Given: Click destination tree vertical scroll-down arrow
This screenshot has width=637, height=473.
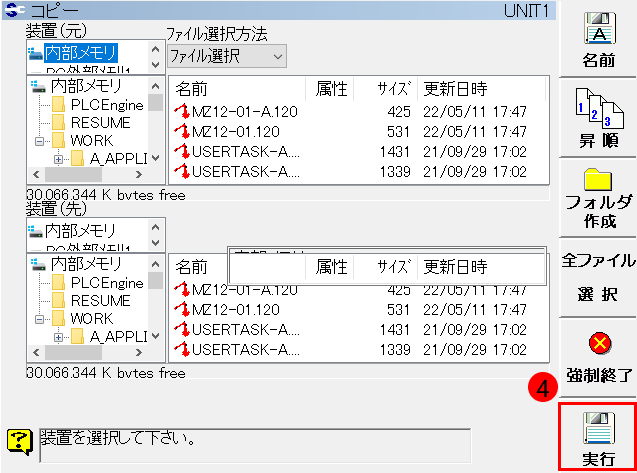Looking at the screenshot, I should [156, 336].
